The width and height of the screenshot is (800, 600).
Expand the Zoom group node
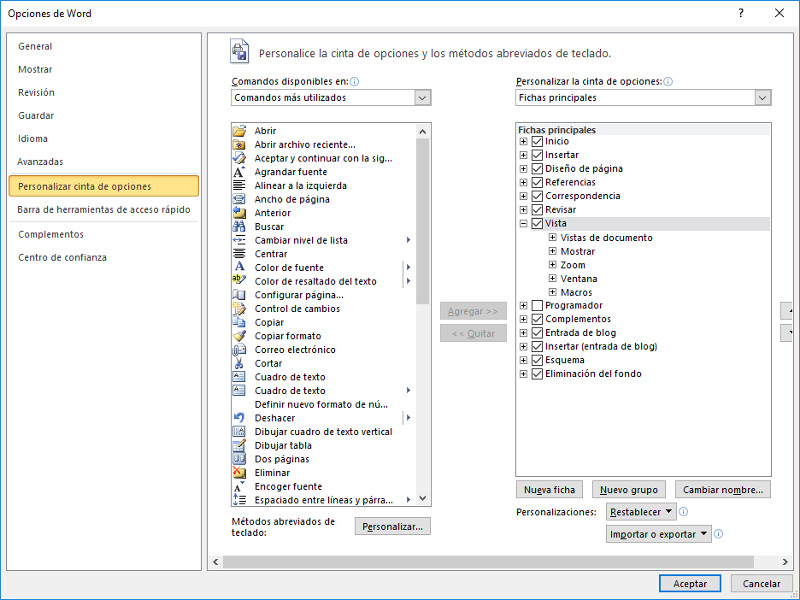[x=553, y=265]
